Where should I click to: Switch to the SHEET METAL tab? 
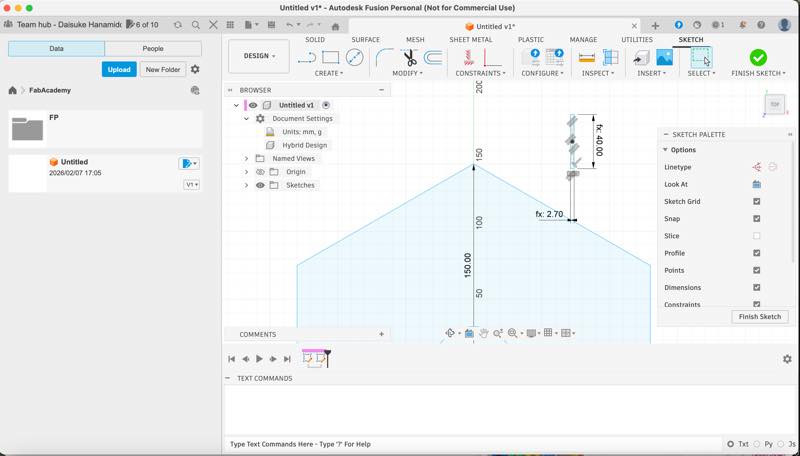click(470, 39)
